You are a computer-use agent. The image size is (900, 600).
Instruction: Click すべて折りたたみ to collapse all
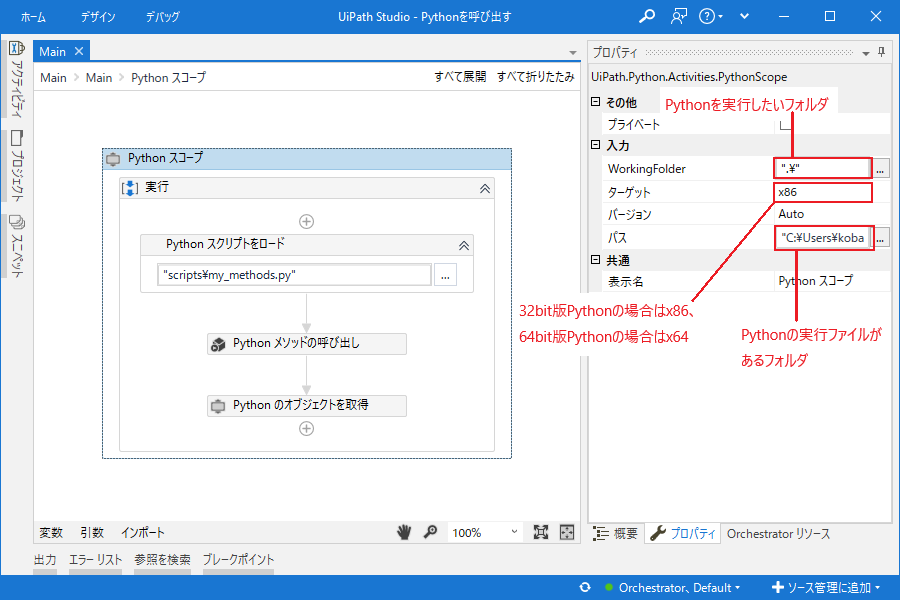tap(536, 77)
